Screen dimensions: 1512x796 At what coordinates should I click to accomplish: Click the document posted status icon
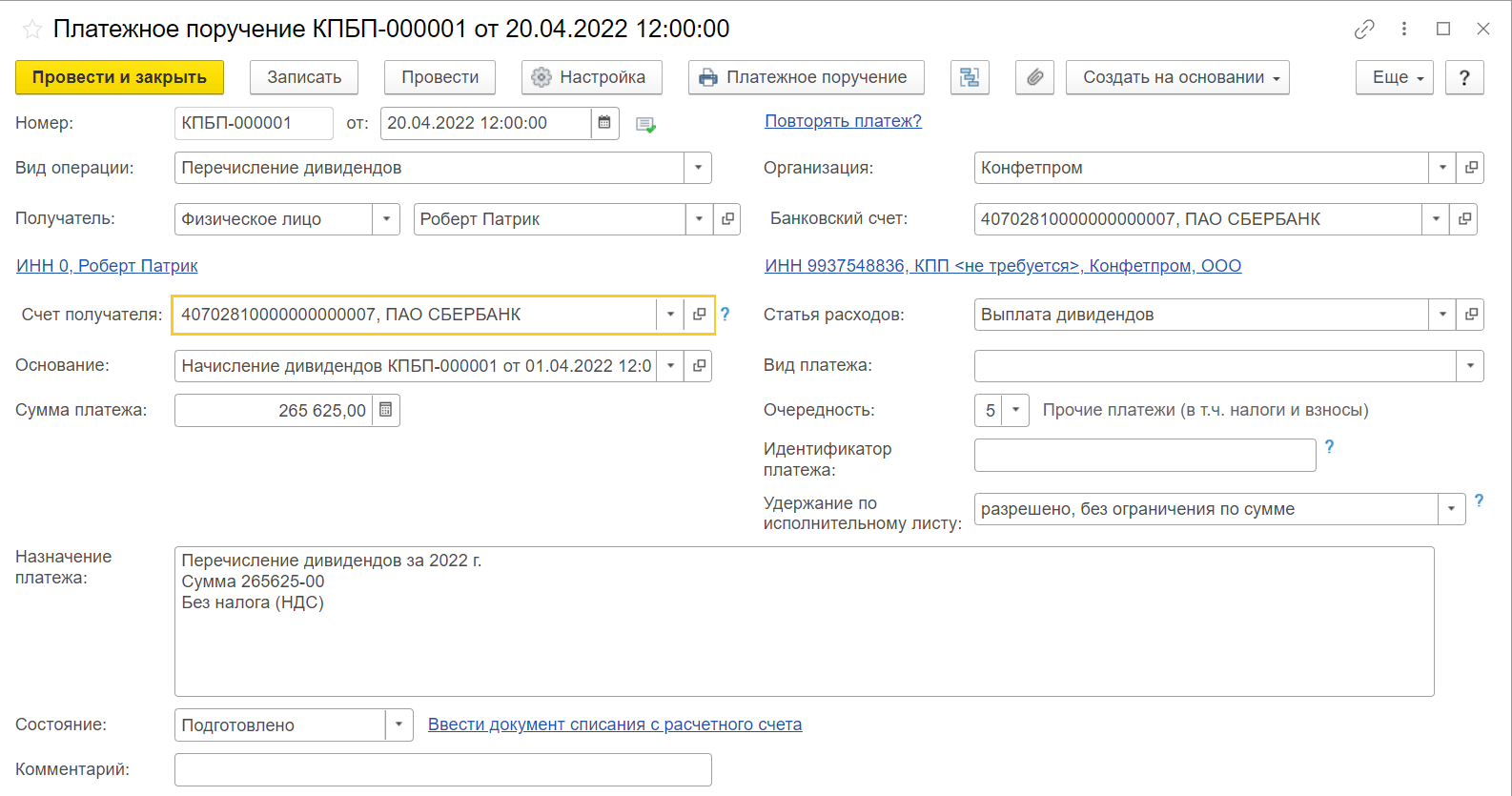(645, 125)
